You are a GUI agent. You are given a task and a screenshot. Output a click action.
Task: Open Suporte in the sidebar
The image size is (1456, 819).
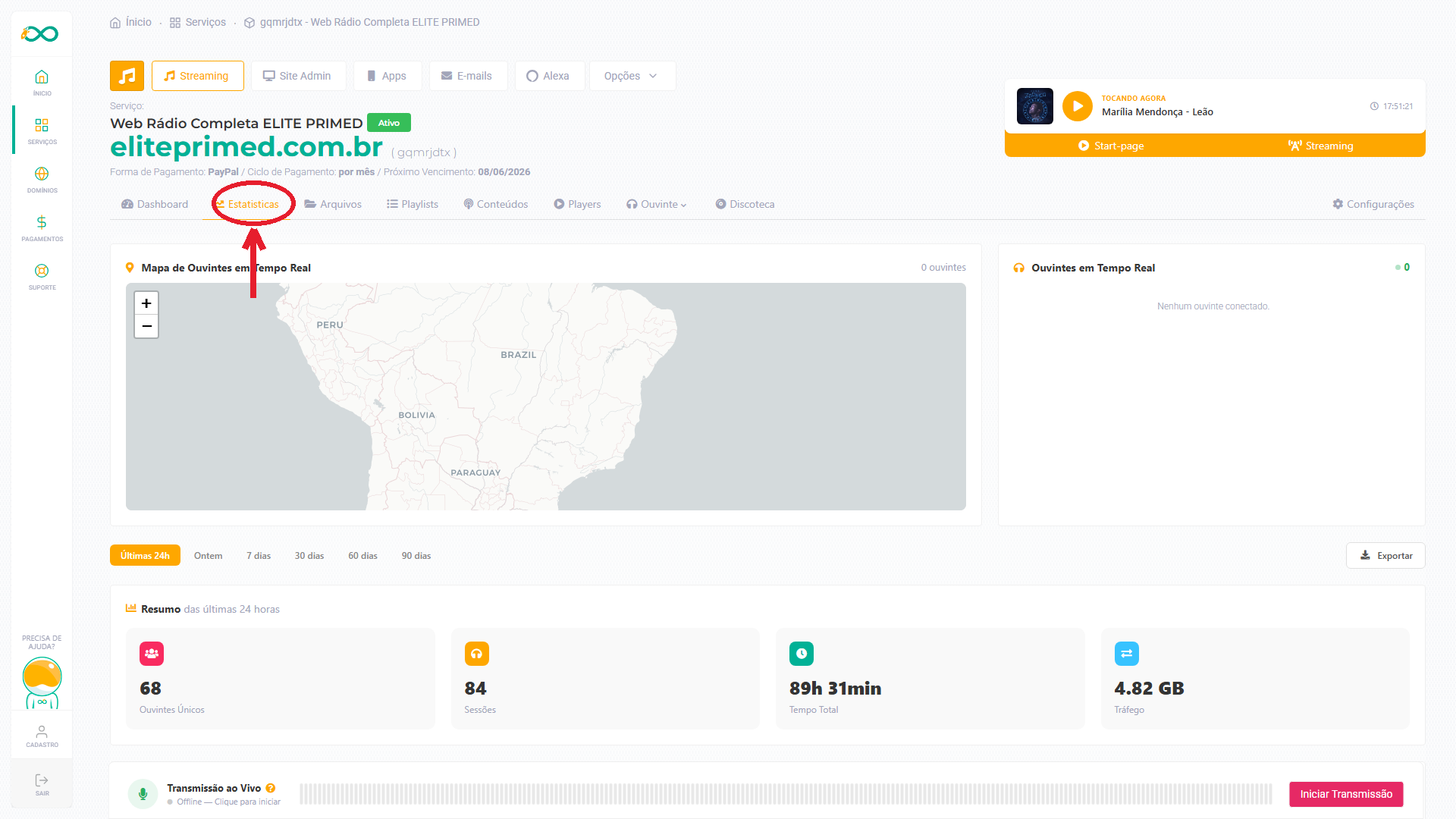(x=42, y=276)
